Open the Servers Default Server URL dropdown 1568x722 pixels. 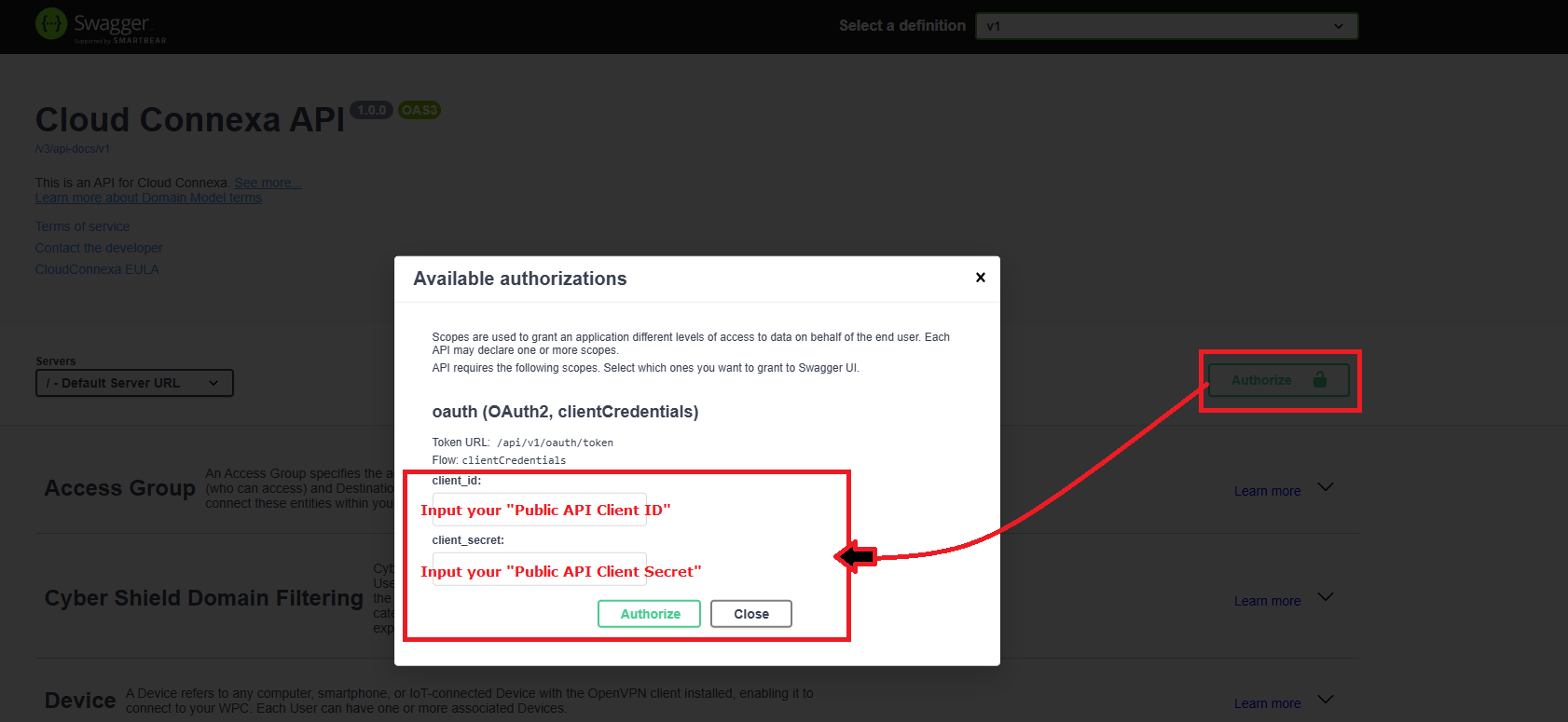click(134, 383)
